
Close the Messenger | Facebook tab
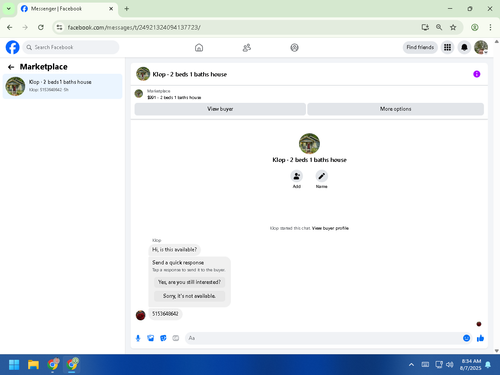[111, 9]
